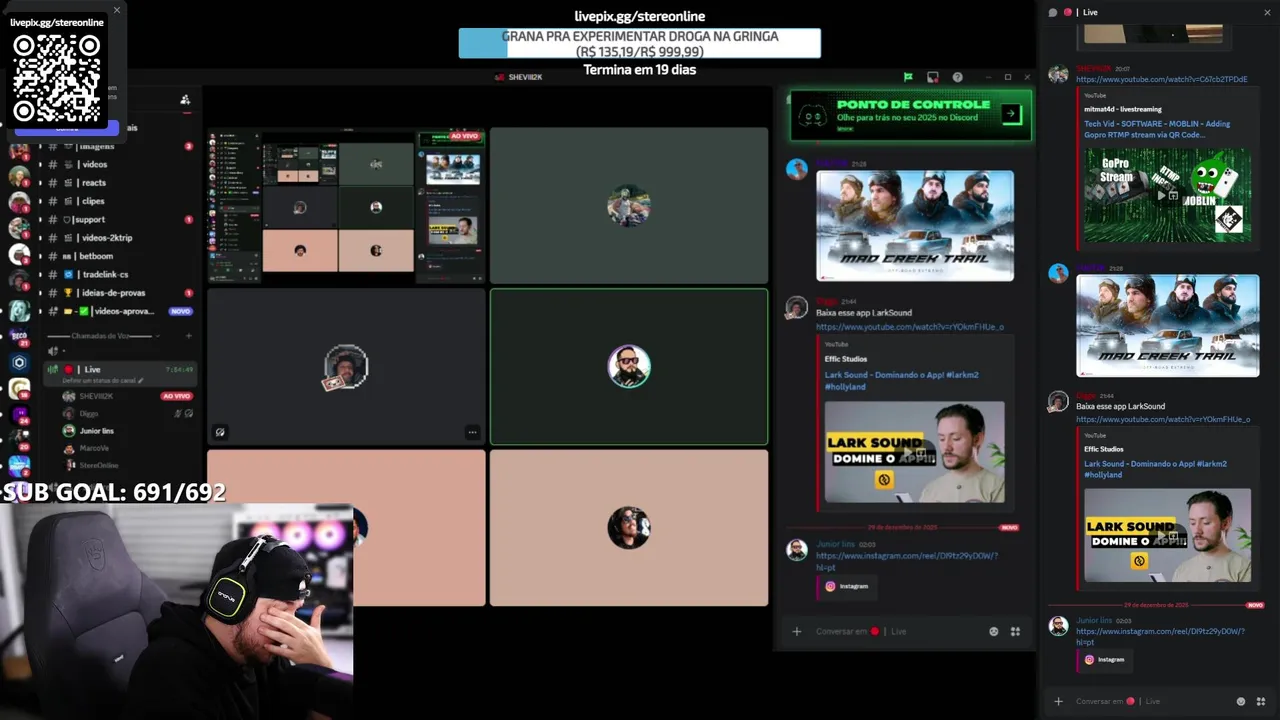Open apps icon in overlay chat input
The image size is (1280, 720).
click(x=1260, y=701)
